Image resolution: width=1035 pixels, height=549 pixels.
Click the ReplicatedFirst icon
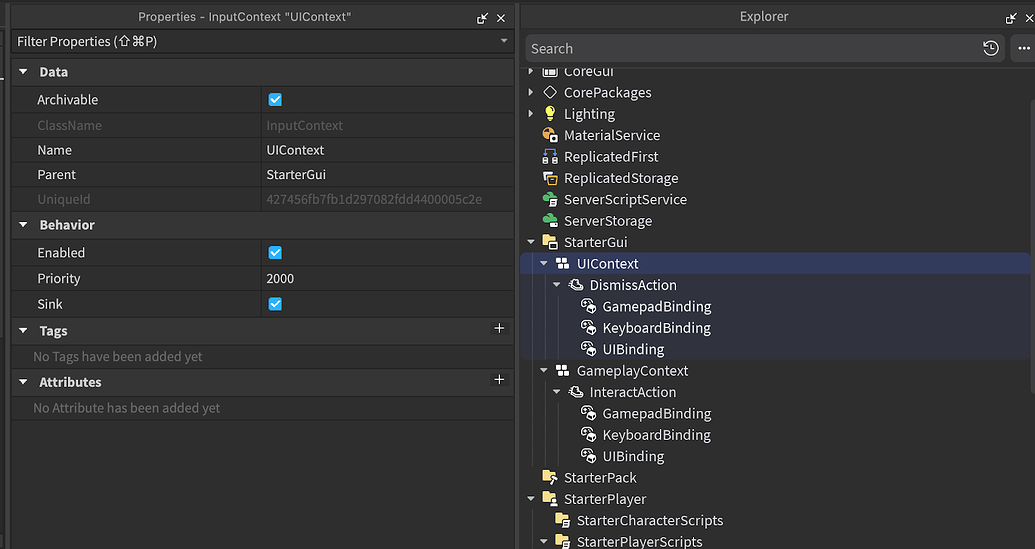coord(550,156)
